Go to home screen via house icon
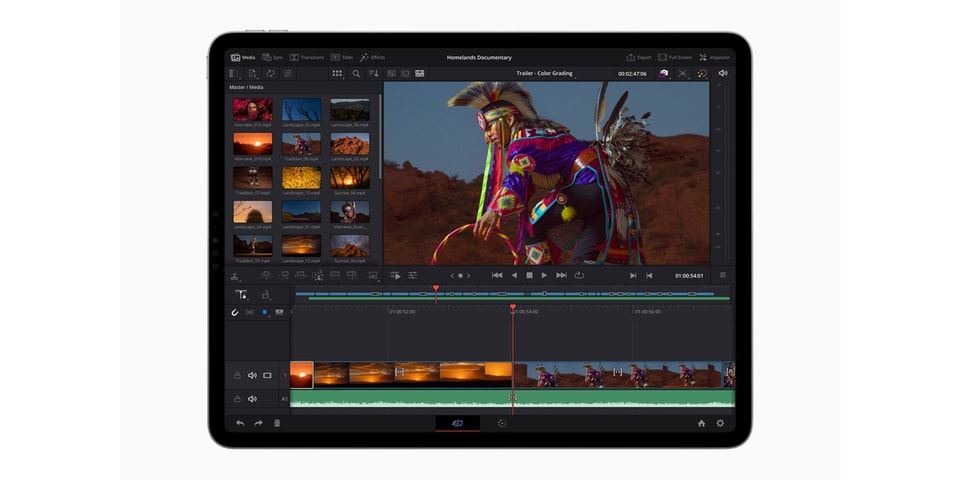This screenshot has height=480, width=960. [x=701, y=423]
